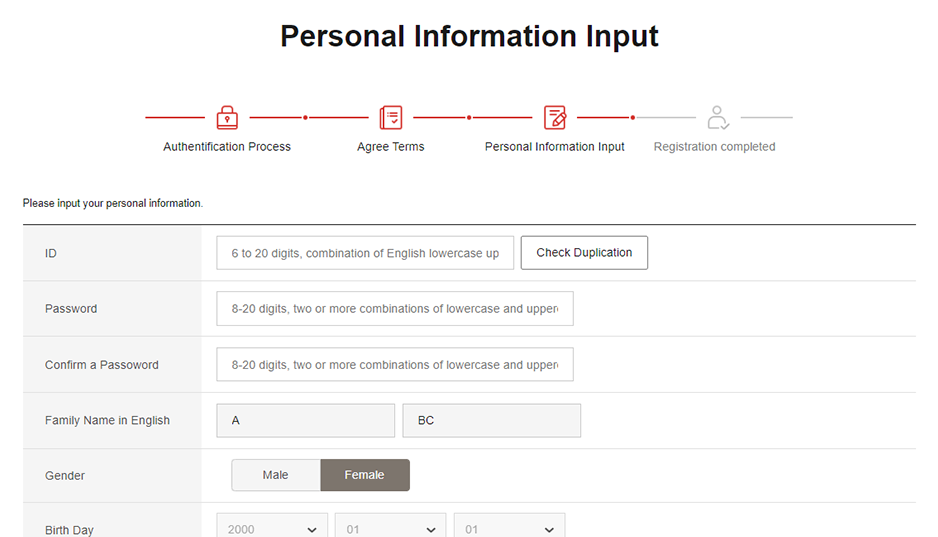Screen dimensions: 938x537
Task: Click the Agree Terms document icon
Action: (x=391, y=118)
